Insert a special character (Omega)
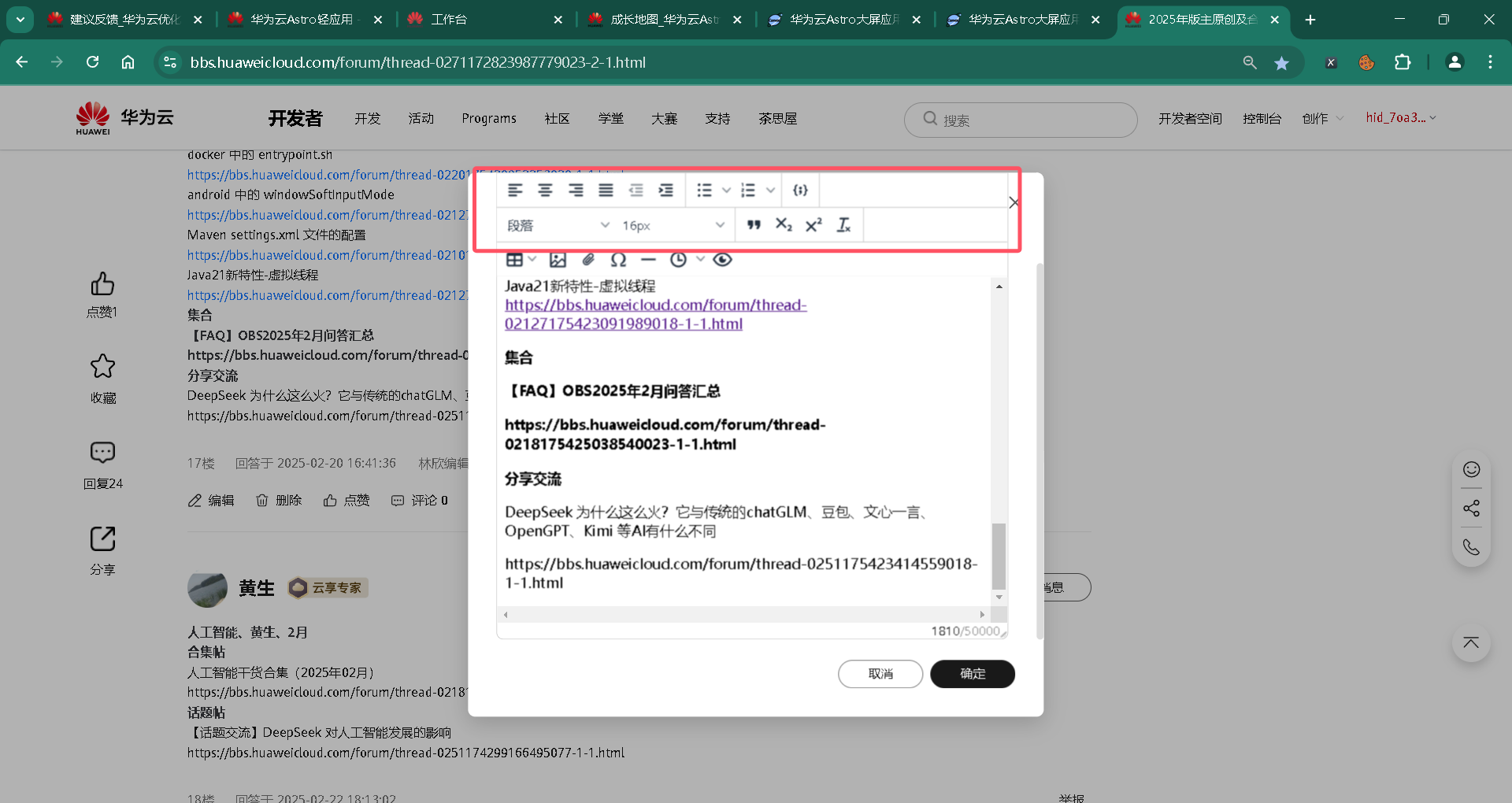1512x803 pixels. coord(619,260)
